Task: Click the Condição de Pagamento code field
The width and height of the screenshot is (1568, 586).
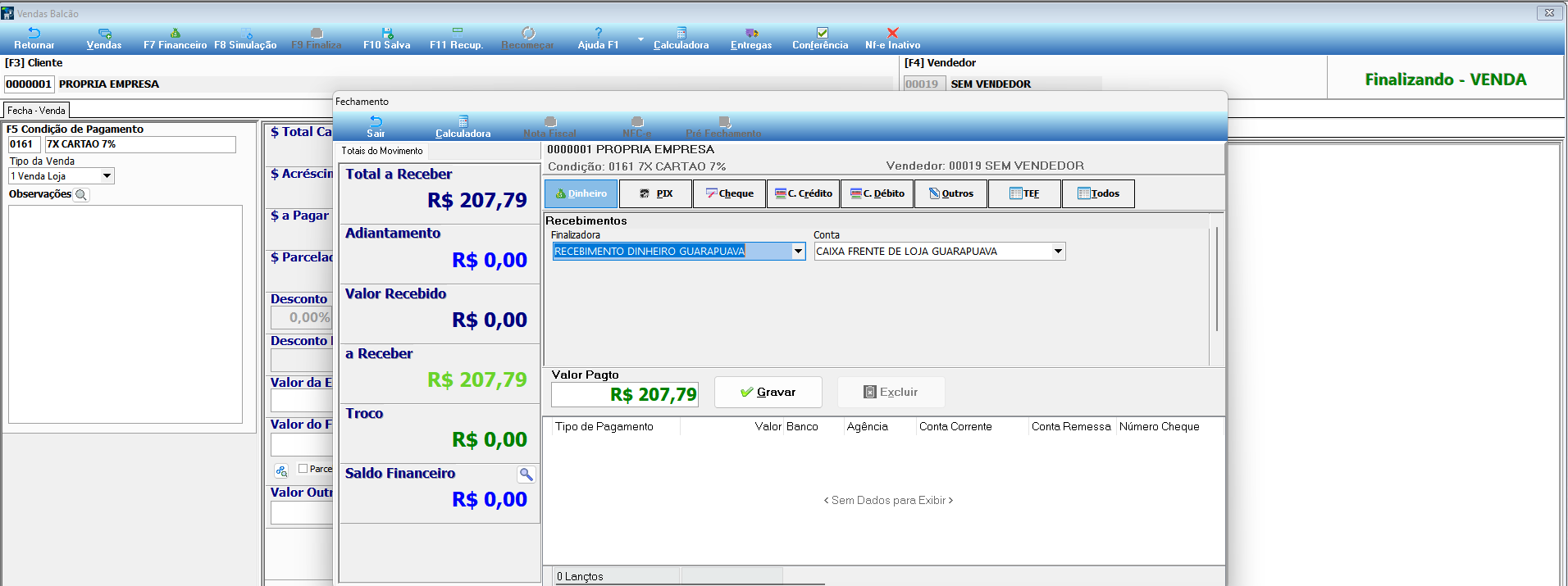Action: pos(24,144)
